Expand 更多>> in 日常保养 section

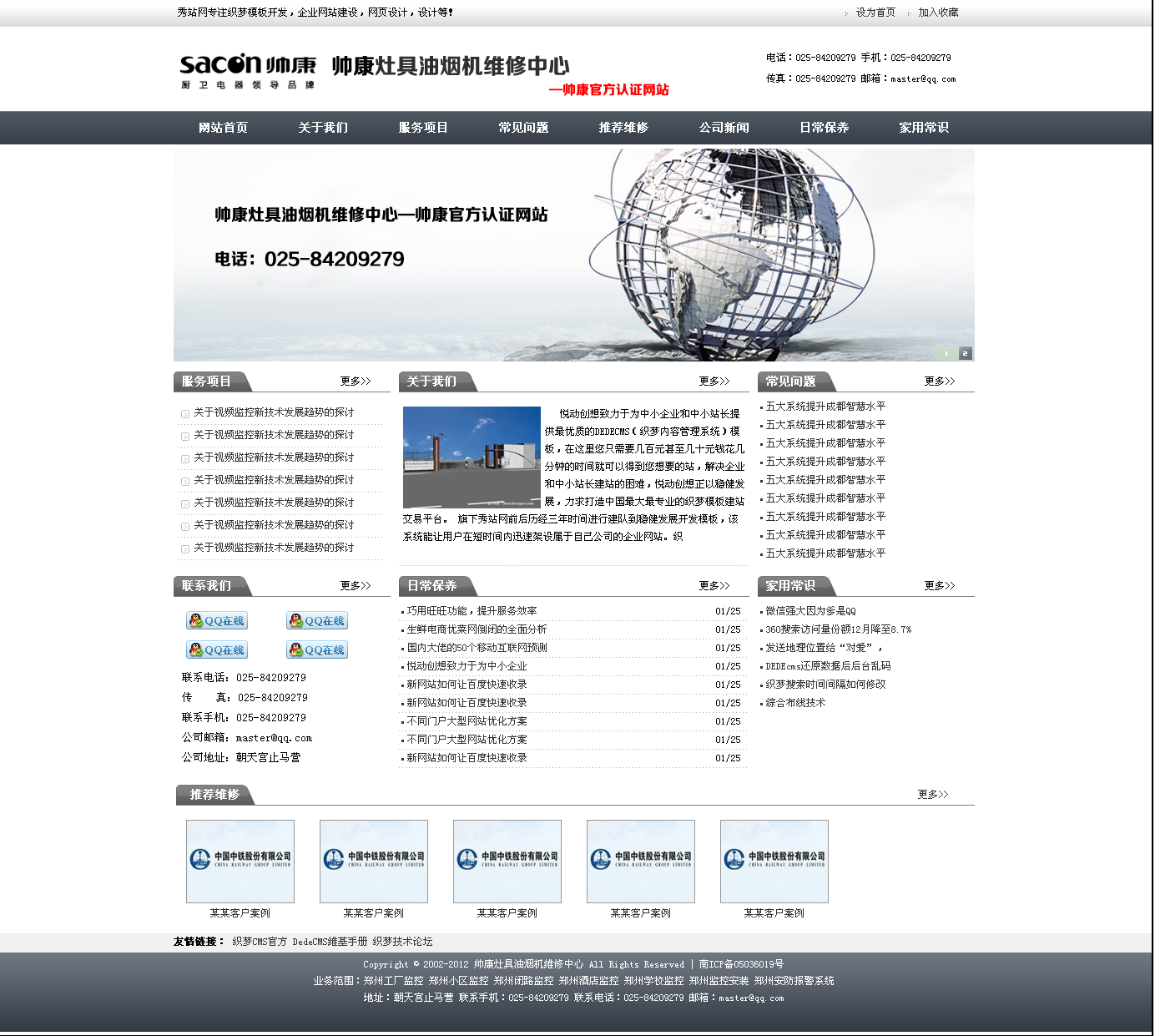(714, 586)
